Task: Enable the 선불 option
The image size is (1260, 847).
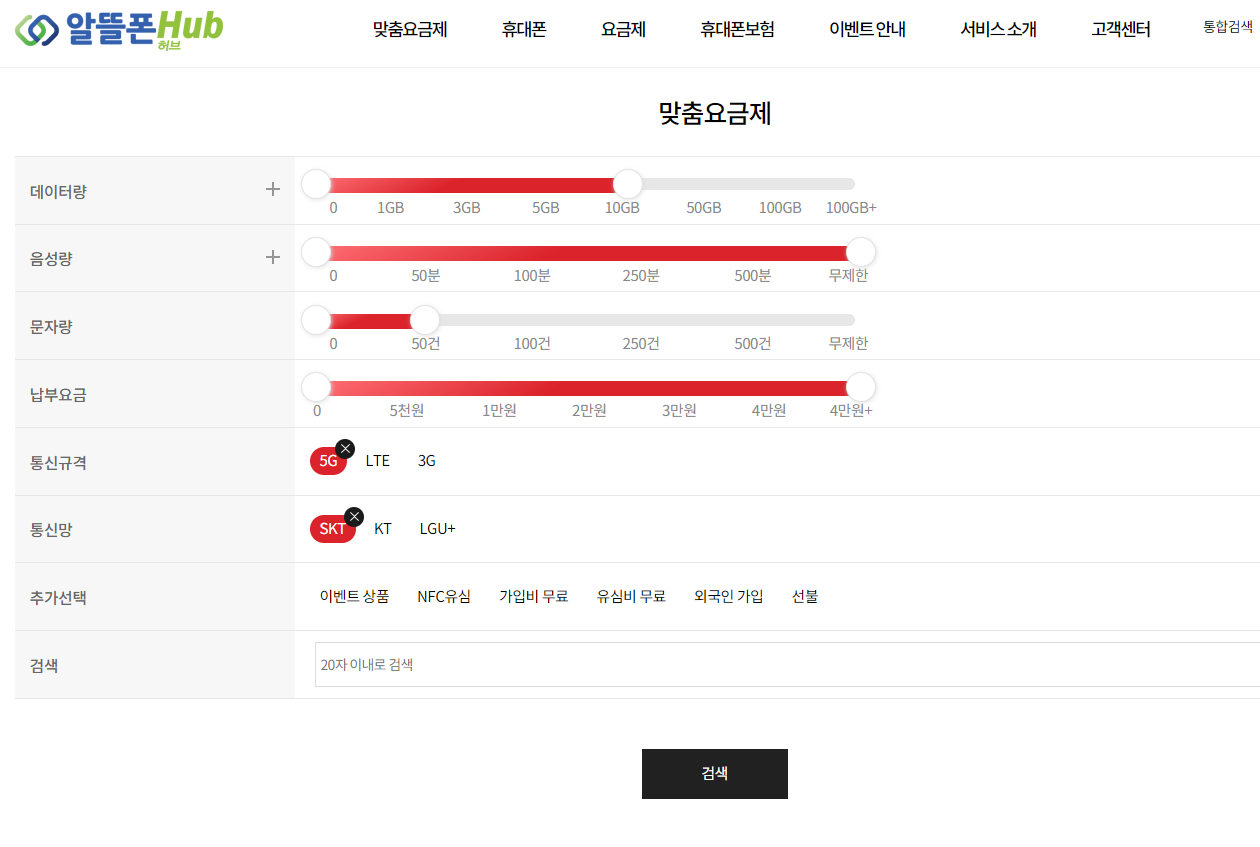Action: [805, 597]
